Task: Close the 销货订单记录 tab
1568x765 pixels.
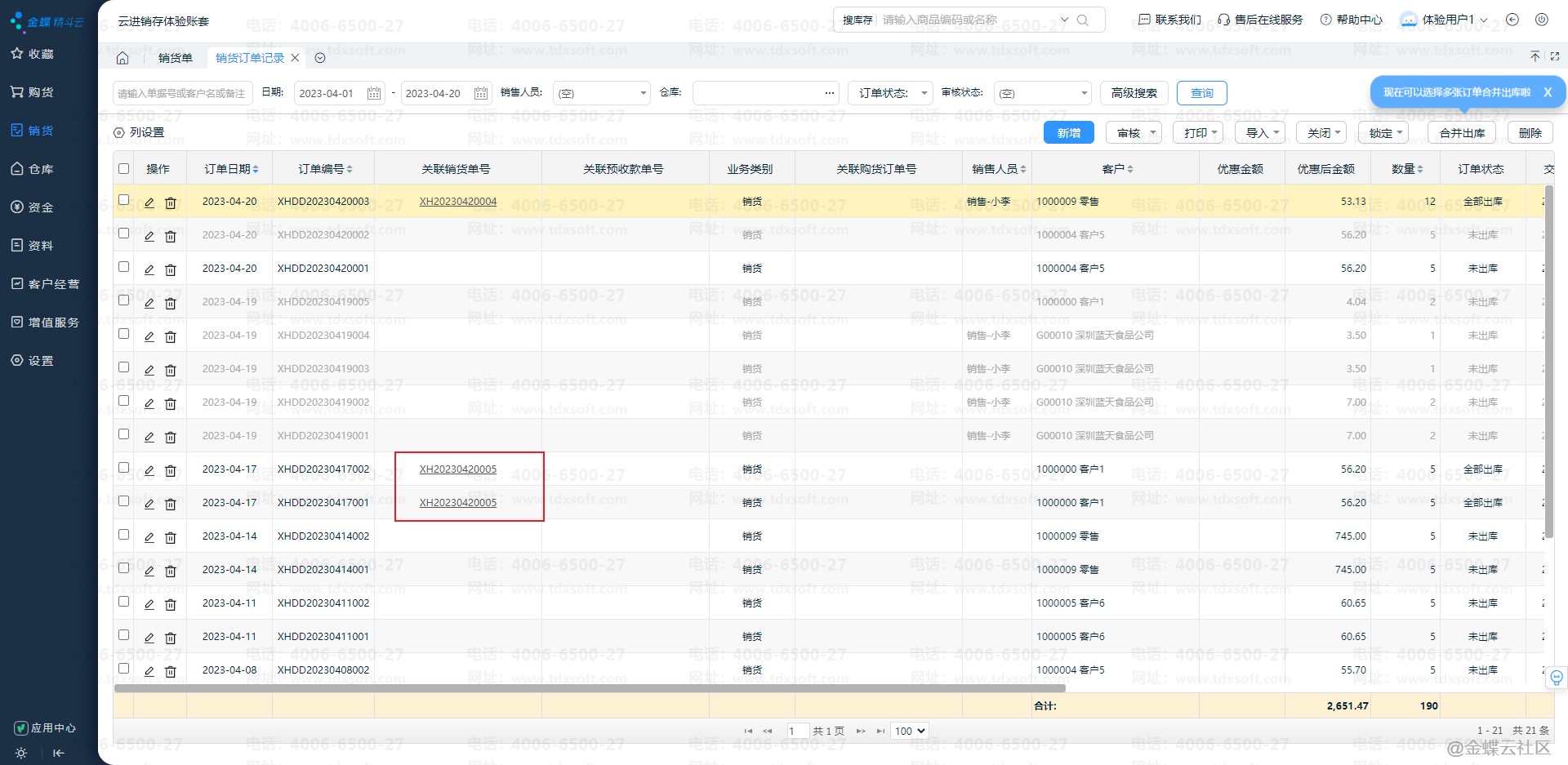Action: pos(296,58)
